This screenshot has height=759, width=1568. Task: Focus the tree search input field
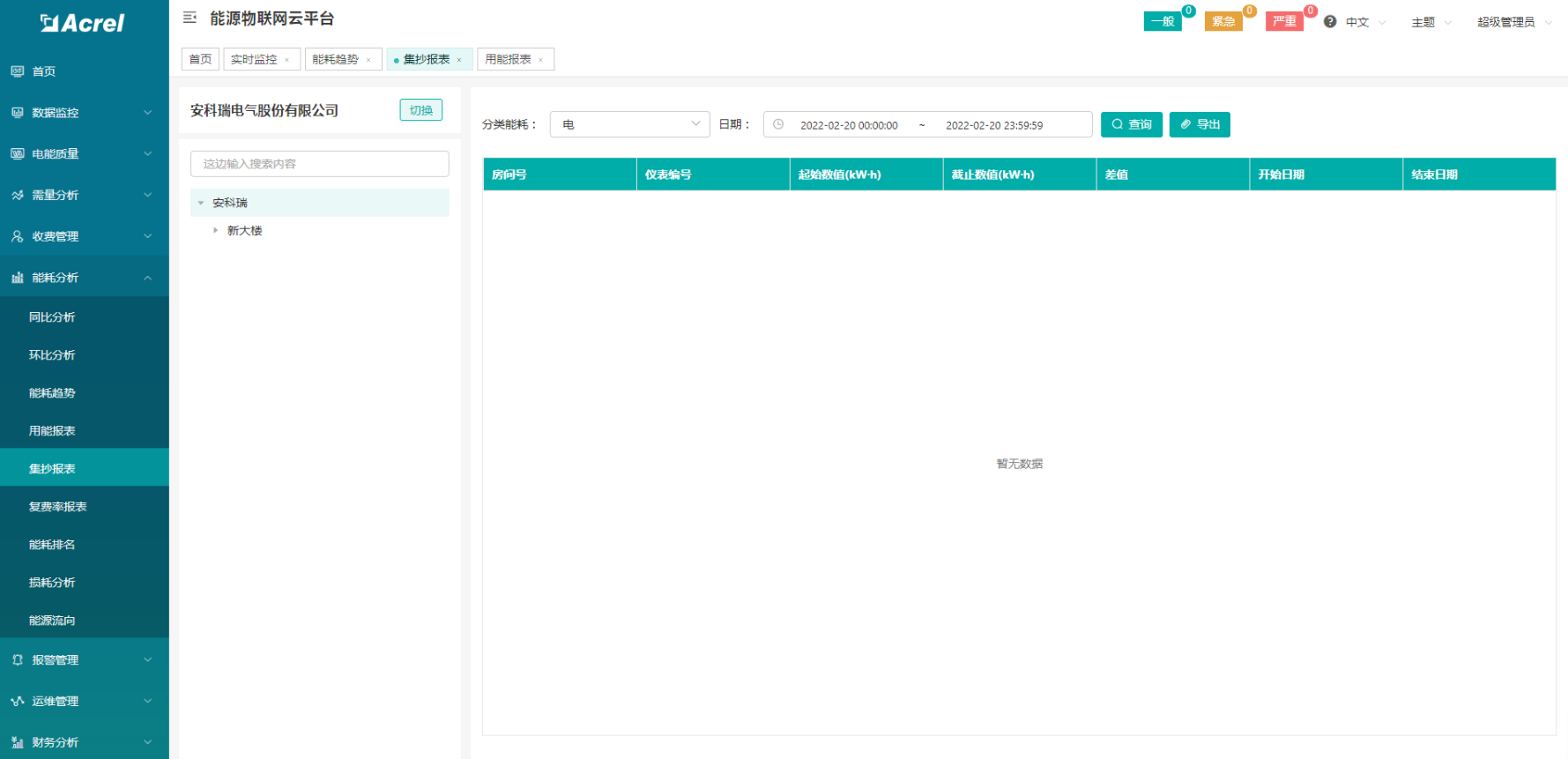point(319,164)
